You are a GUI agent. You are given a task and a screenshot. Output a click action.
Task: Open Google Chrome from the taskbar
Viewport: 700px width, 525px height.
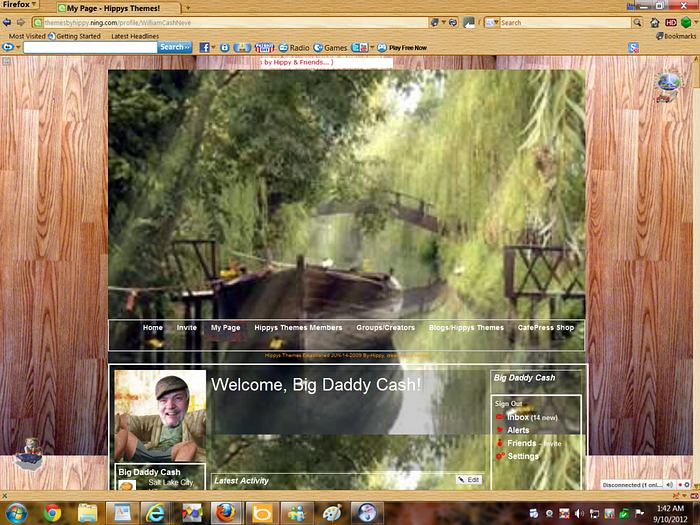(52, 512)
